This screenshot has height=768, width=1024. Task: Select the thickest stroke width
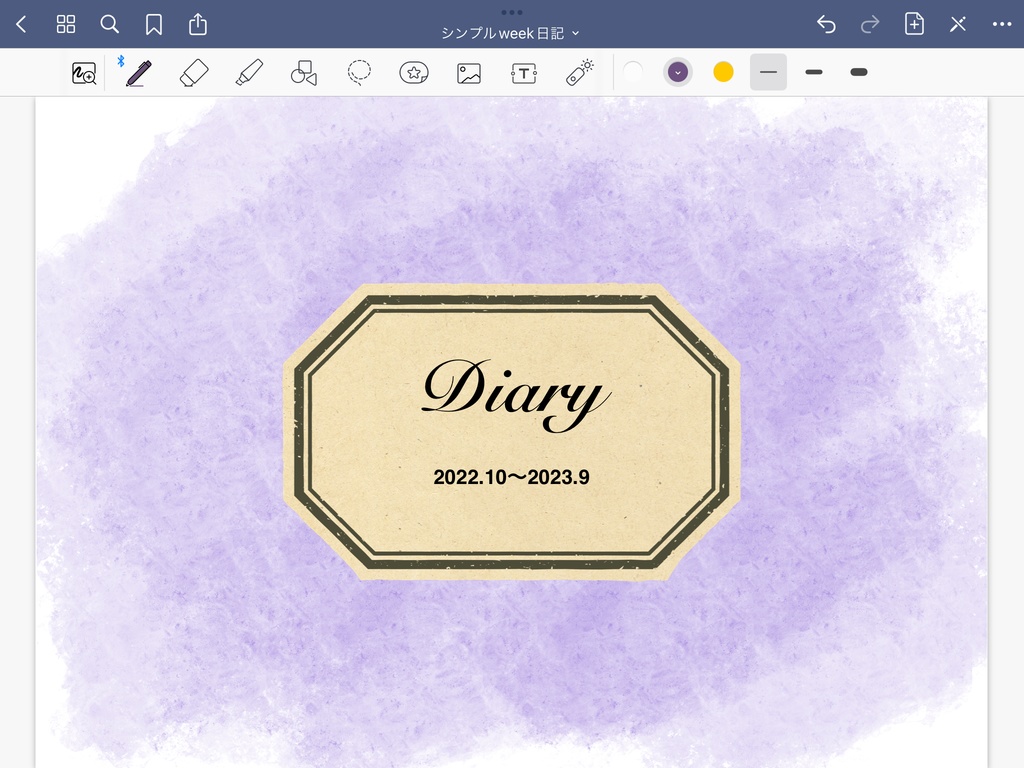click(859, 72)
